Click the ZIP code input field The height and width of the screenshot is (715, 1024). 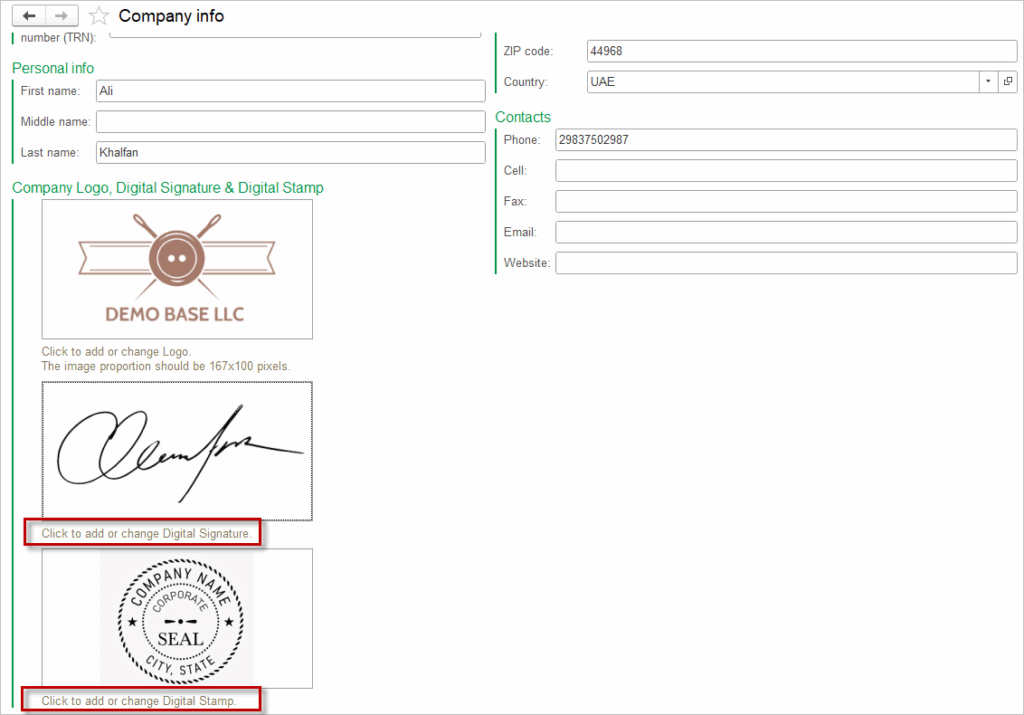pos(801,51)
